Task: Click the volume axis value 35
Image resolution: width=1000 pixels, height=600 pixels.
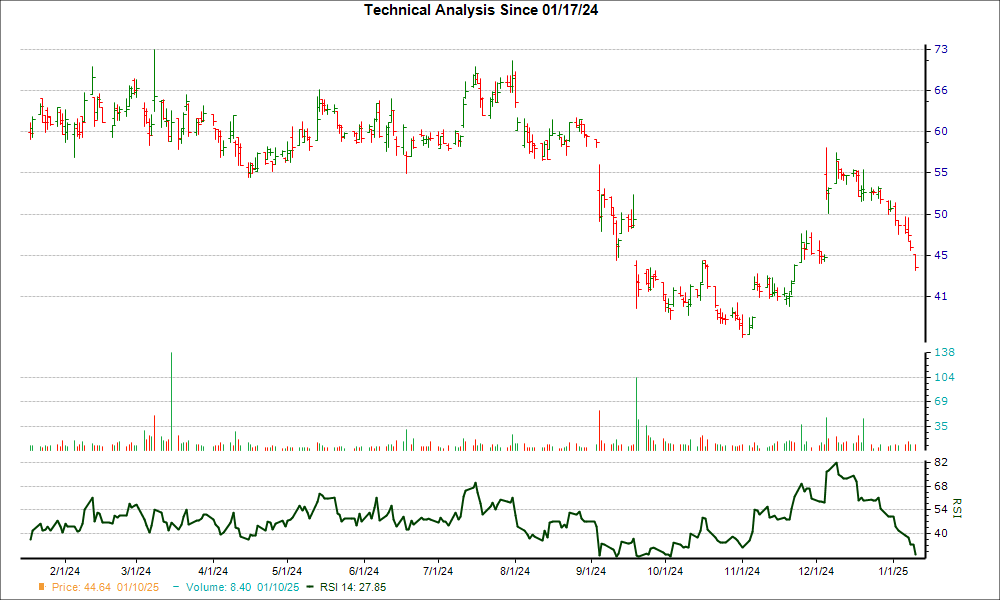Action: (941, 426)
